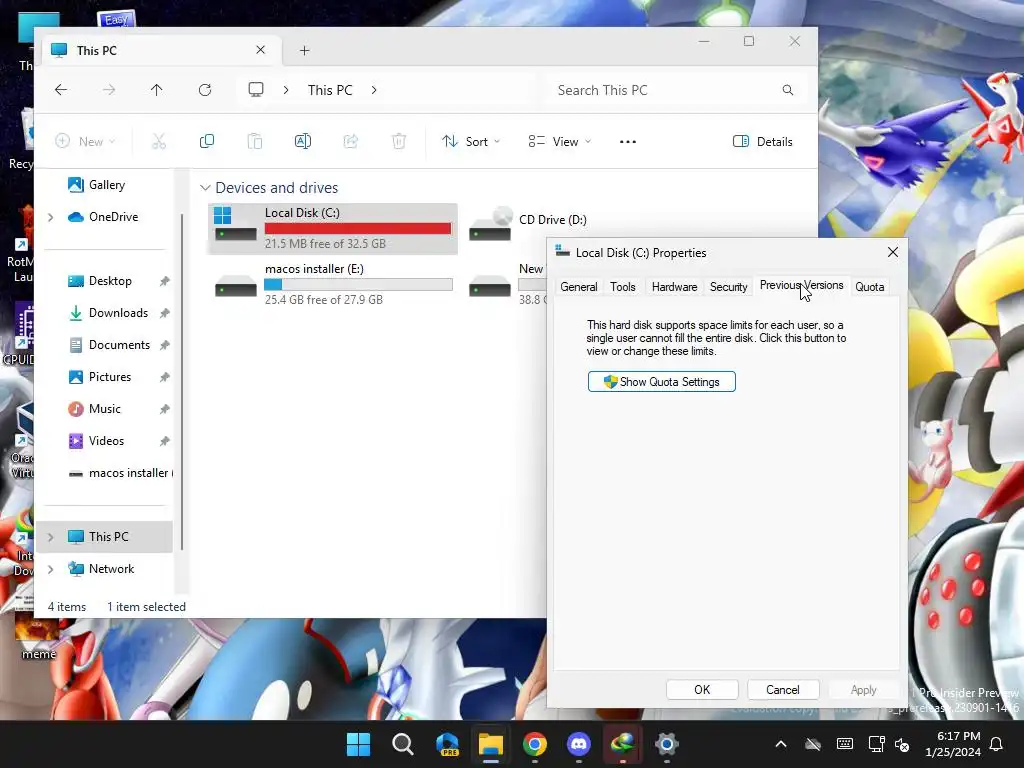
Task: Click the navigation pane scrollbar
Action: click(182, 382)
